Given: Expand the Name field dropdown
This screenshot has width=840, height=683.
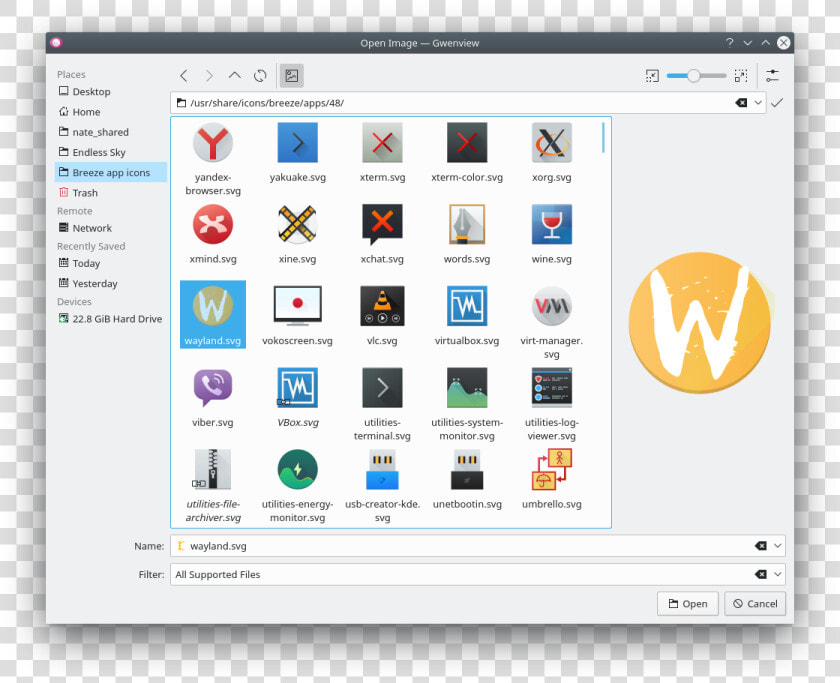Looking at the screenshot, I should tap(777, 546).
